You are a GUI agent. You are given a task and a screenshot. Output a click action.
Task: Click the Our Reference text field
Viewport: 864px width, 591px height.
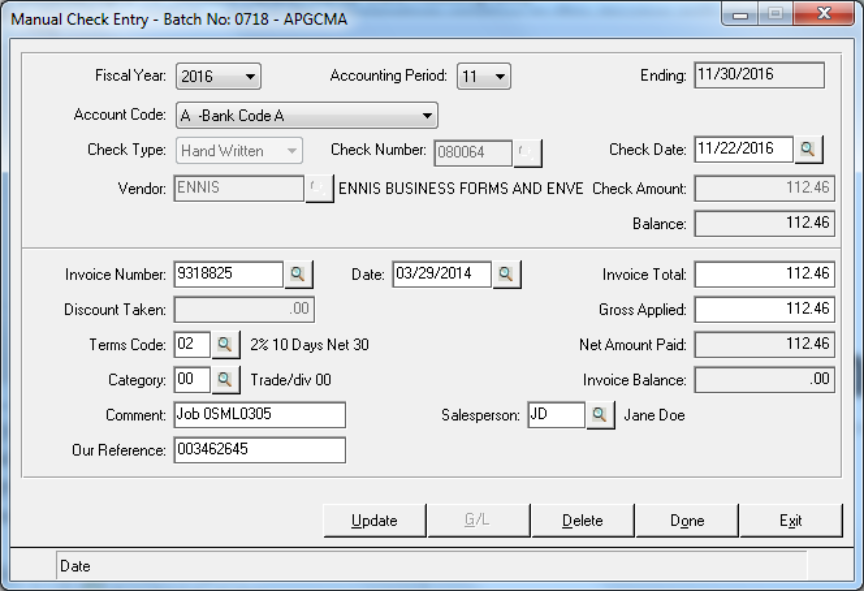coord(260,450)
